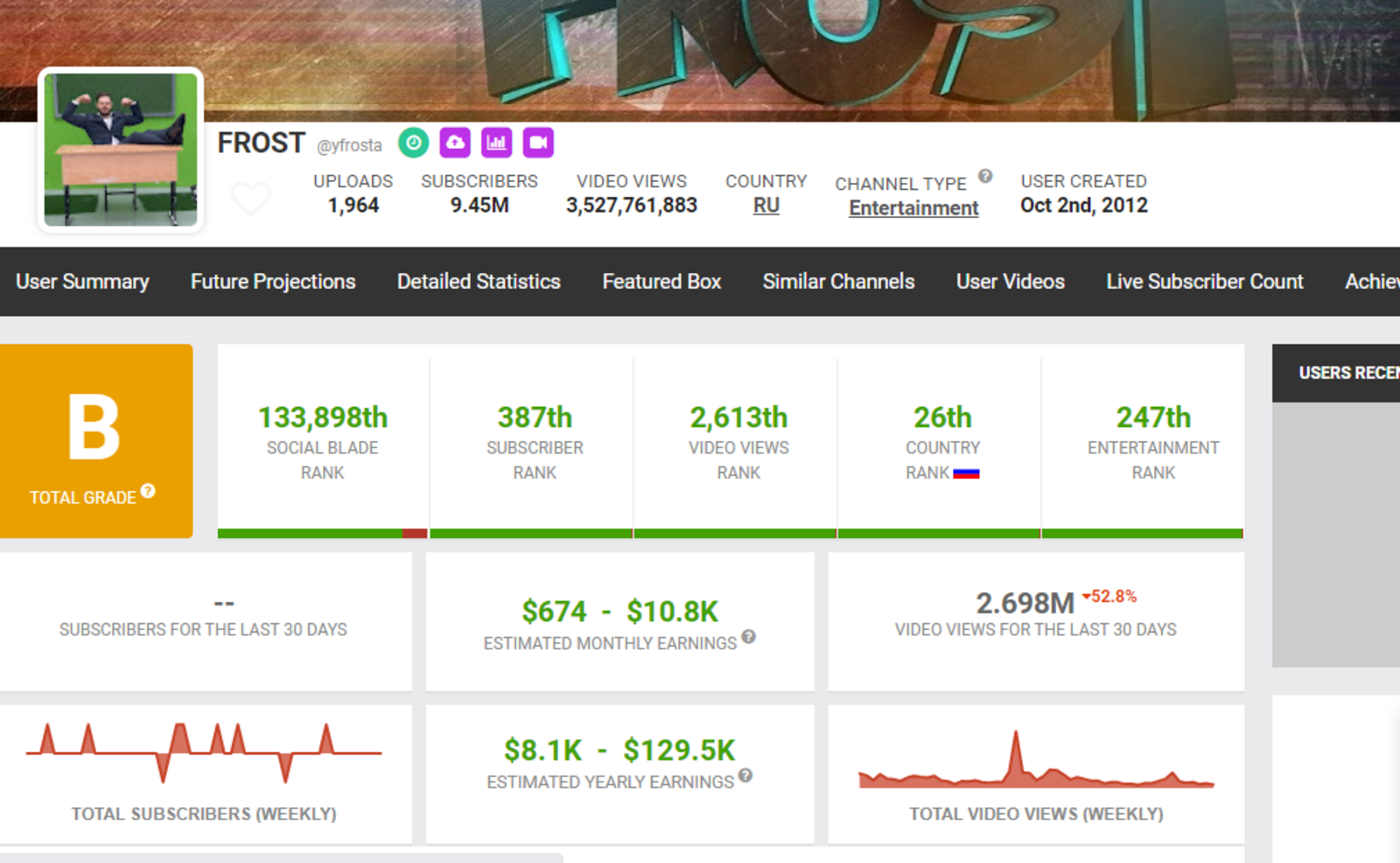This screenshot has width=1400, height=863.
Task: Click the Social Blade Rank progress bar
Action: [x=323, y=533]
